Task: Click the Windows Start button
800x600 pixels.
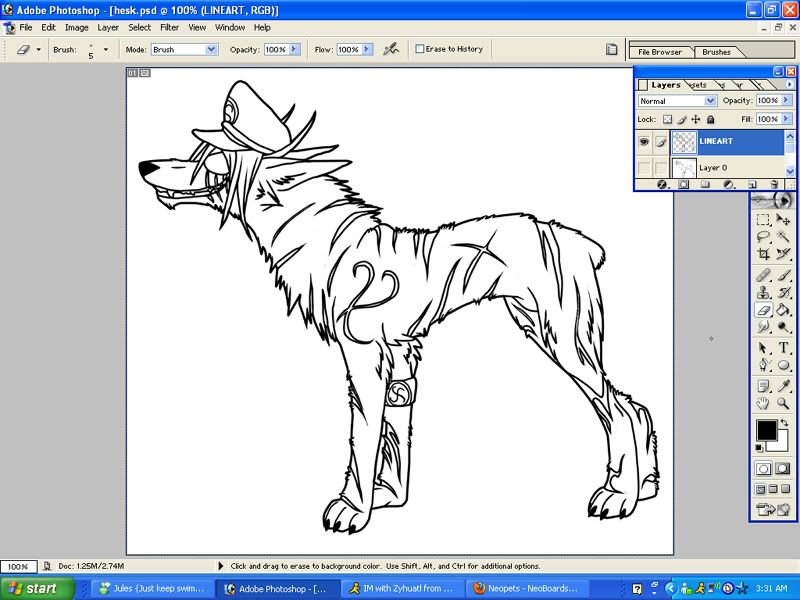Action: (x=30, y=588)
